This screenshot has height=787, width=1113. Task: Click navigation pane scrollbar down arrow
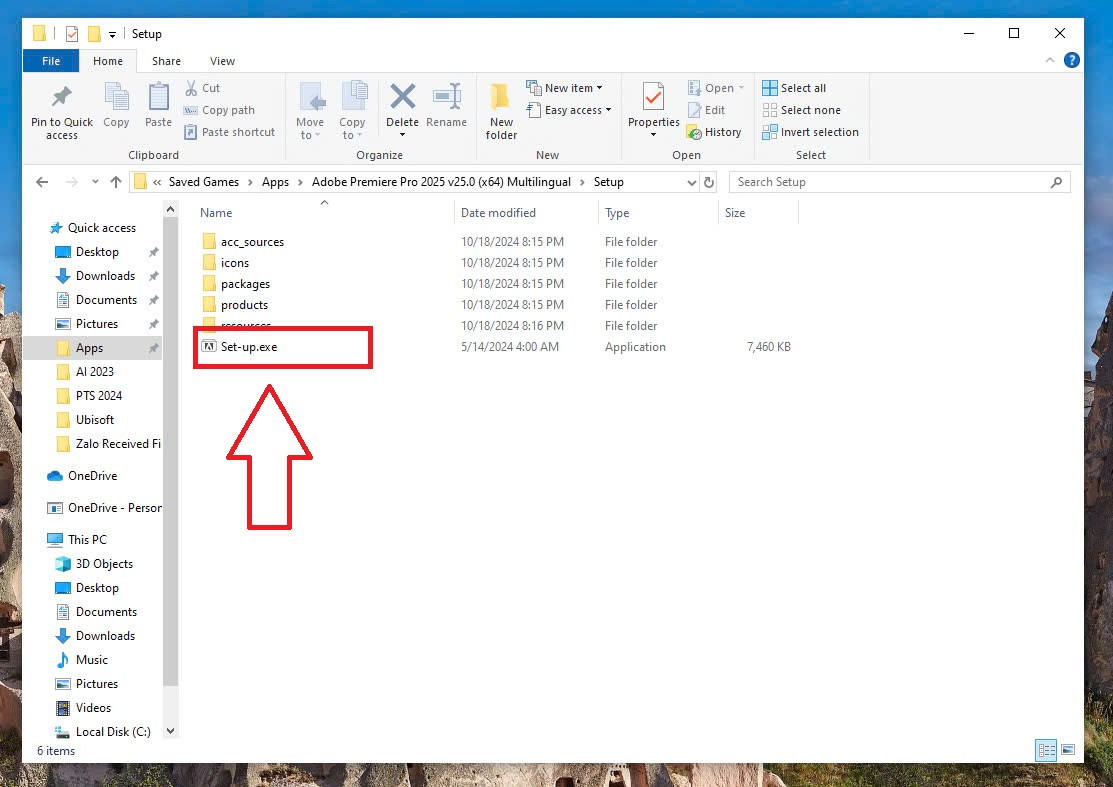170,732
